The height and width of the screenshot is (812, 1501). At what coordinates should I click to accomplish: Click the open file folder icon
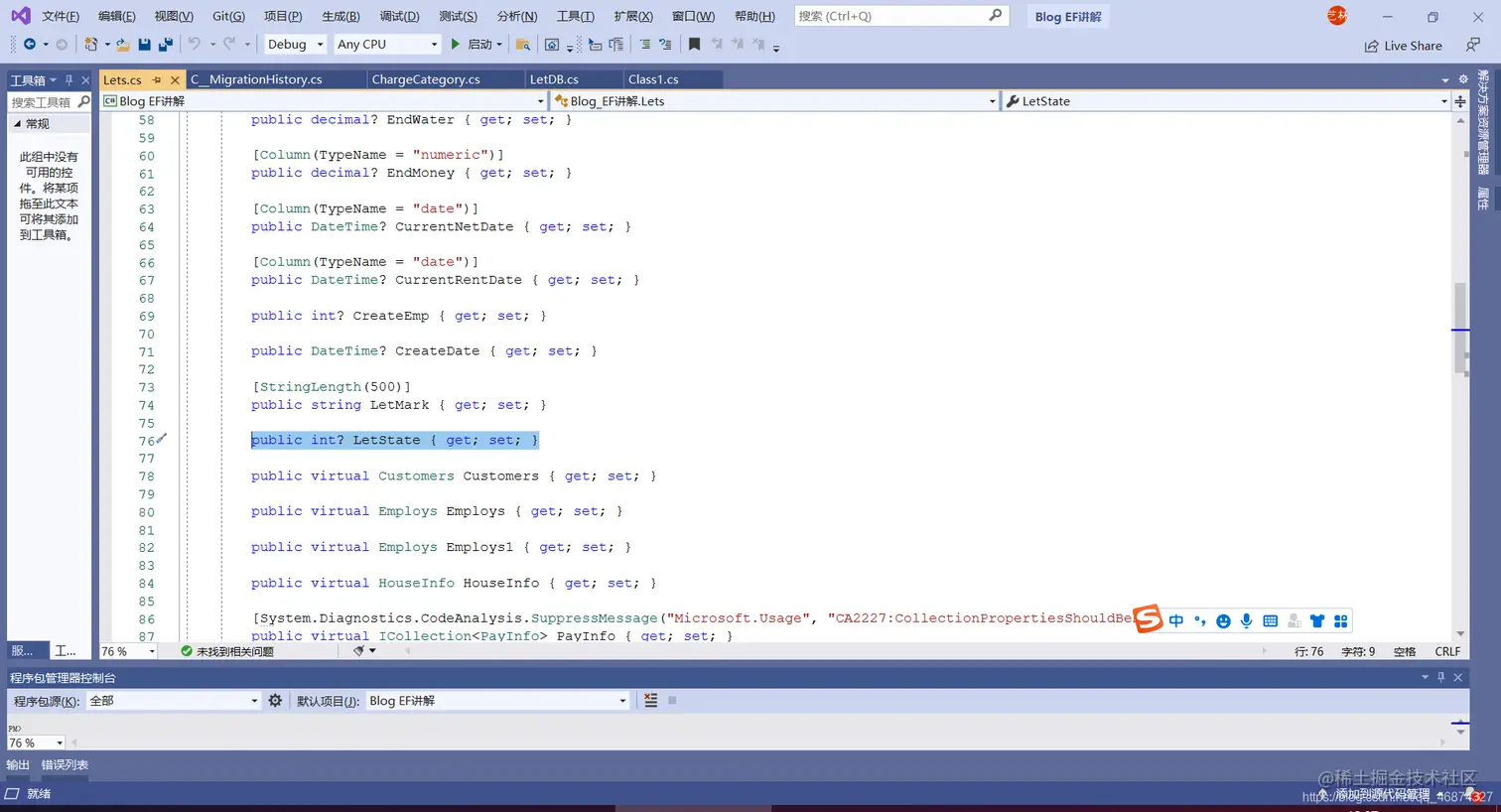coord(123,44)
